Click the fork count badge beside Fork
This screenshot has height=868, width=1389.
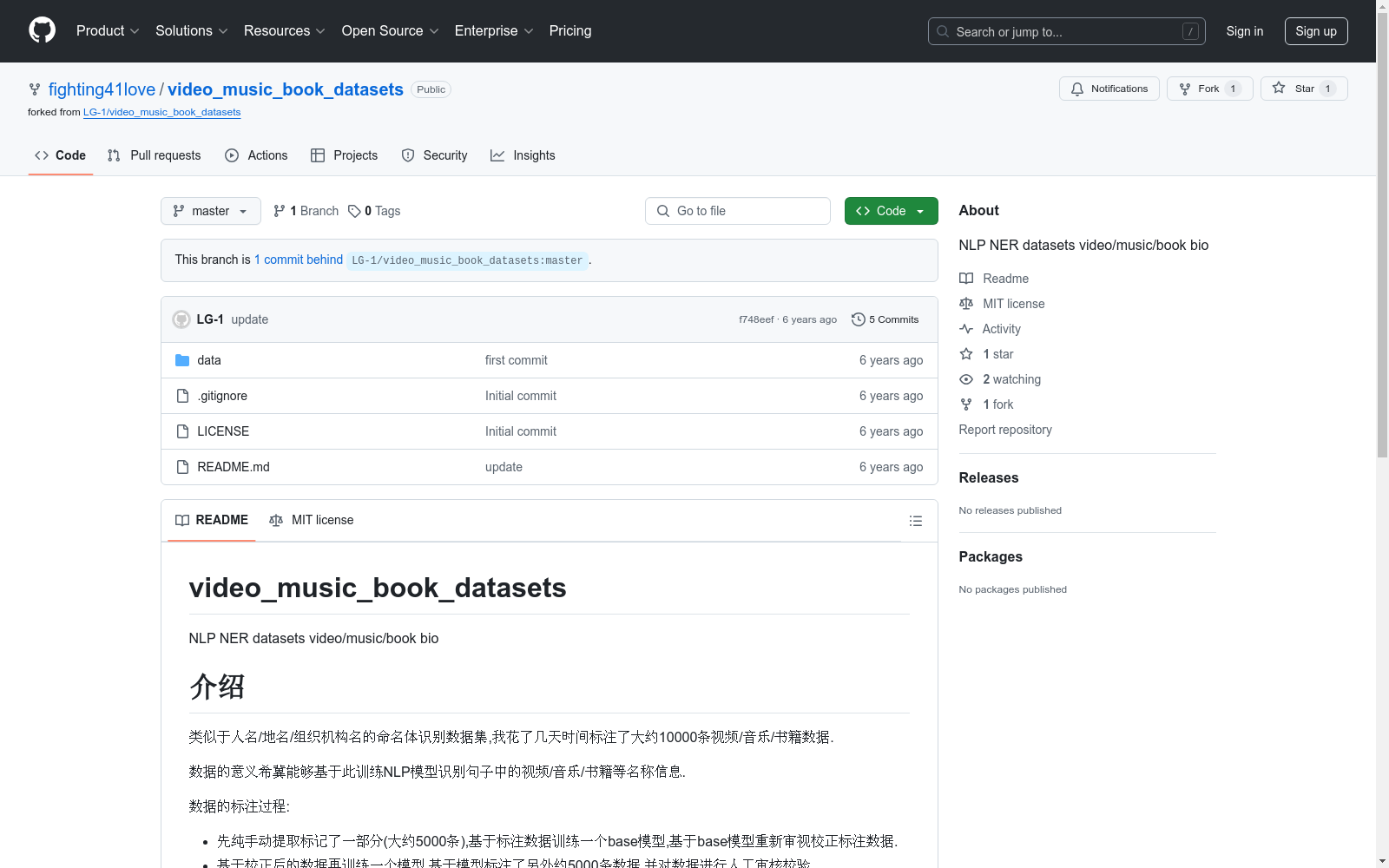click(x=1233, y=89)
